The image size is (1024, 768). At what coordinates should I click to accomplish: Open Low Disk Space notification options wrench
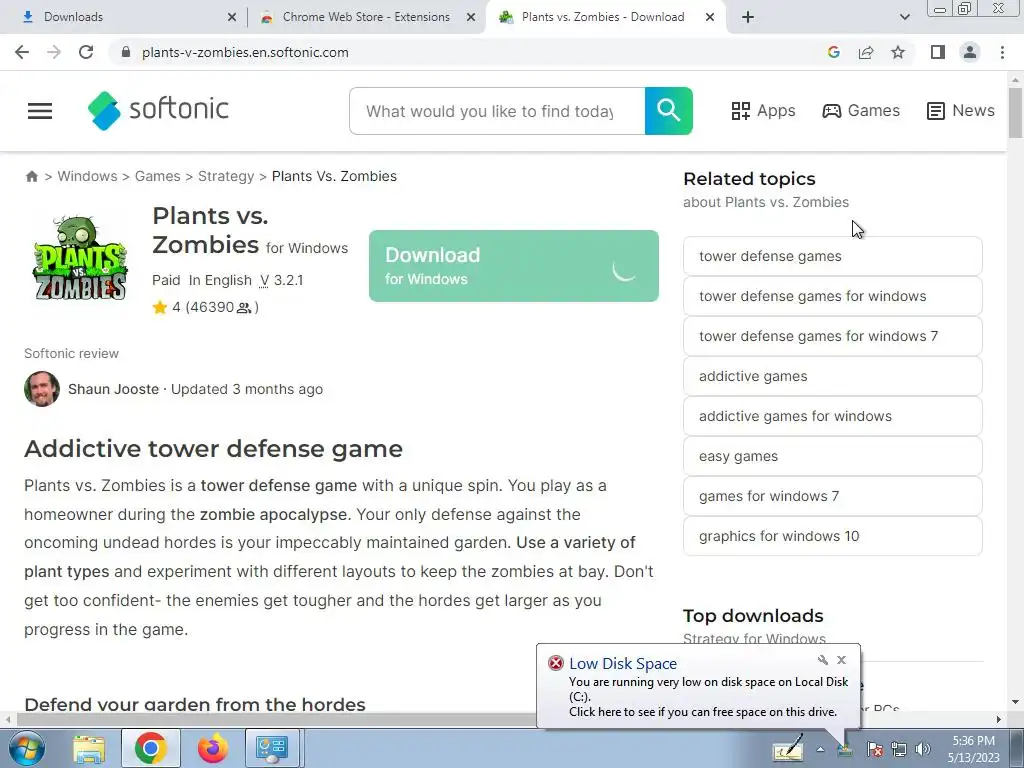pos(823,660)
